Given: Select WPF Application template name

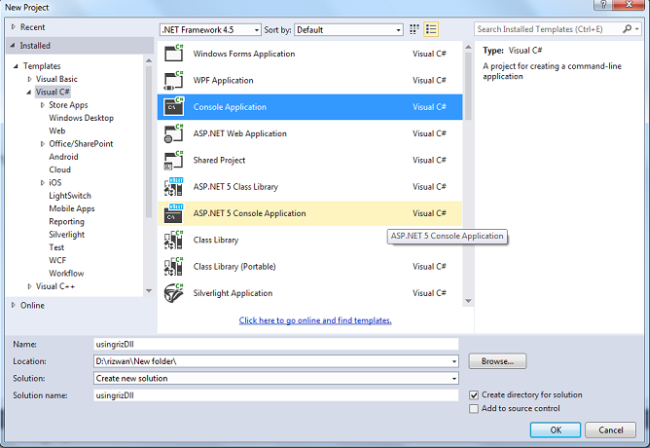Looking at the screenshot, I should click(223, 80).
